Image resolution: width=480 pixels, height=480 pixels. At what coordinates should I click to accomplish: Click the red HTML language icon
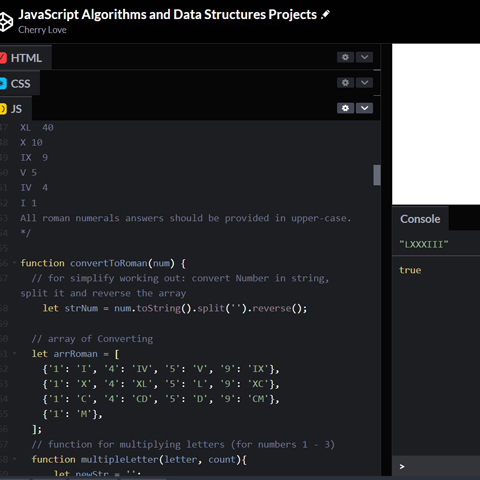pos(3,58)
